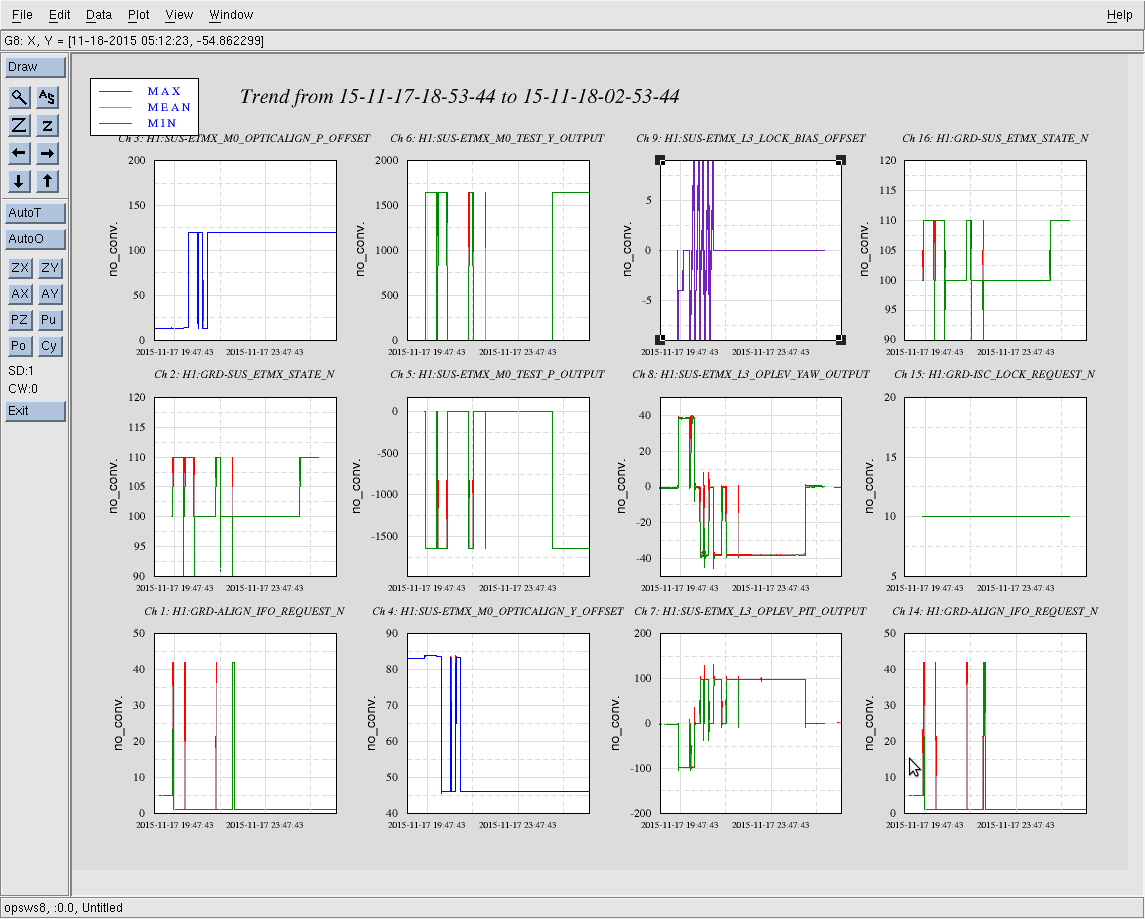Zoom in with the large Z button
Image resolution: width=1145 pixels, height=919 pixels.
(19, 125)
